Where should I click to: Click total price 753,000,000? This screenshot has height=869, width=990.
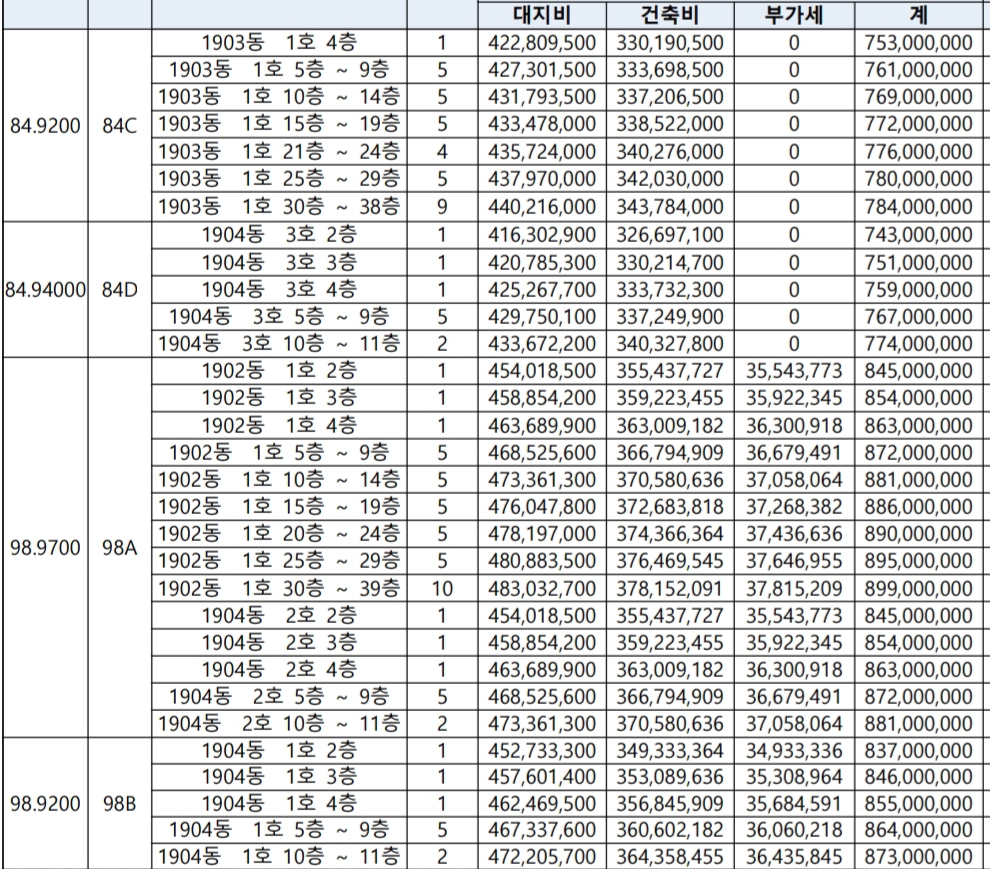click(x=919, y=43)
